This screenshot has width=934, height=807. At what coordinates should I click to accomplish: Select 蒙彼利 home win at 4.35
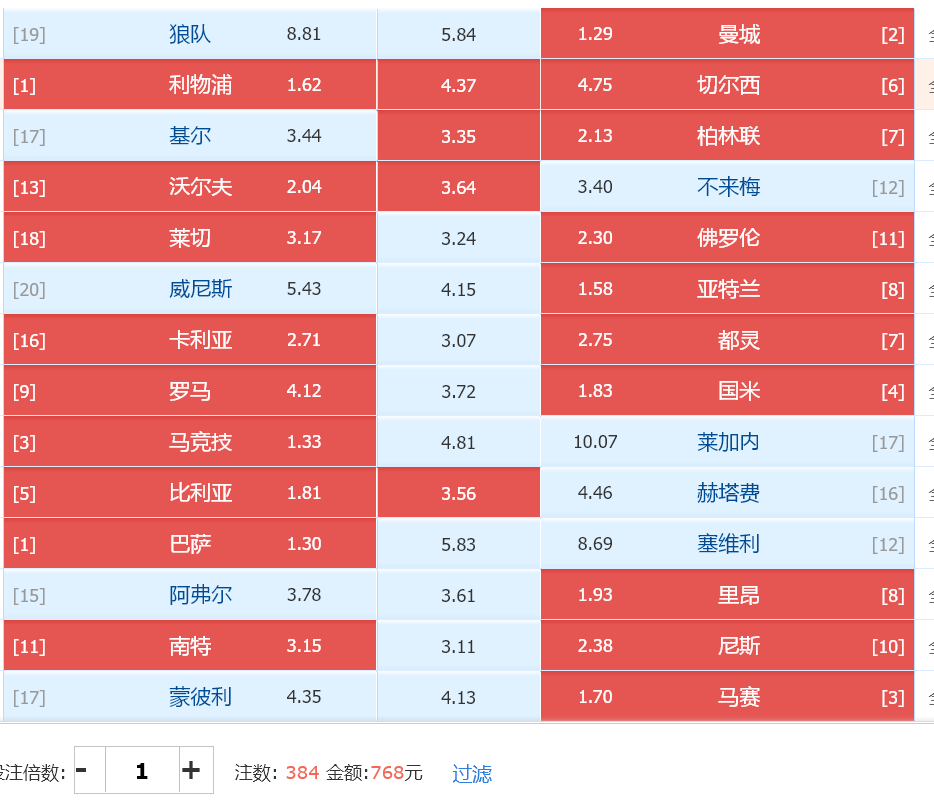pos(190,697)
